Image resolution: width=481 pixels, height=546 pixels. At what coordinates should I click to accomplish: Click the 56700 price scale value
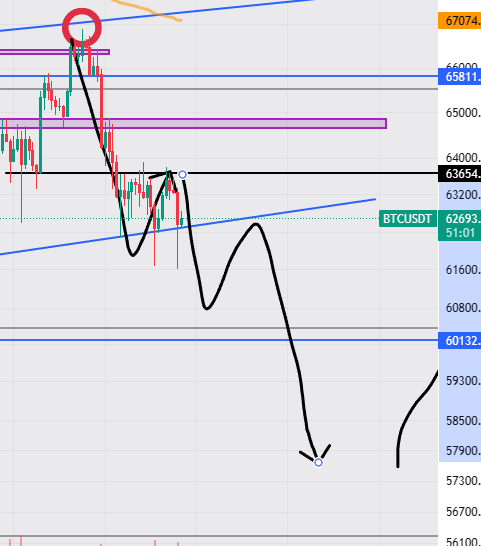coord(463,512)
